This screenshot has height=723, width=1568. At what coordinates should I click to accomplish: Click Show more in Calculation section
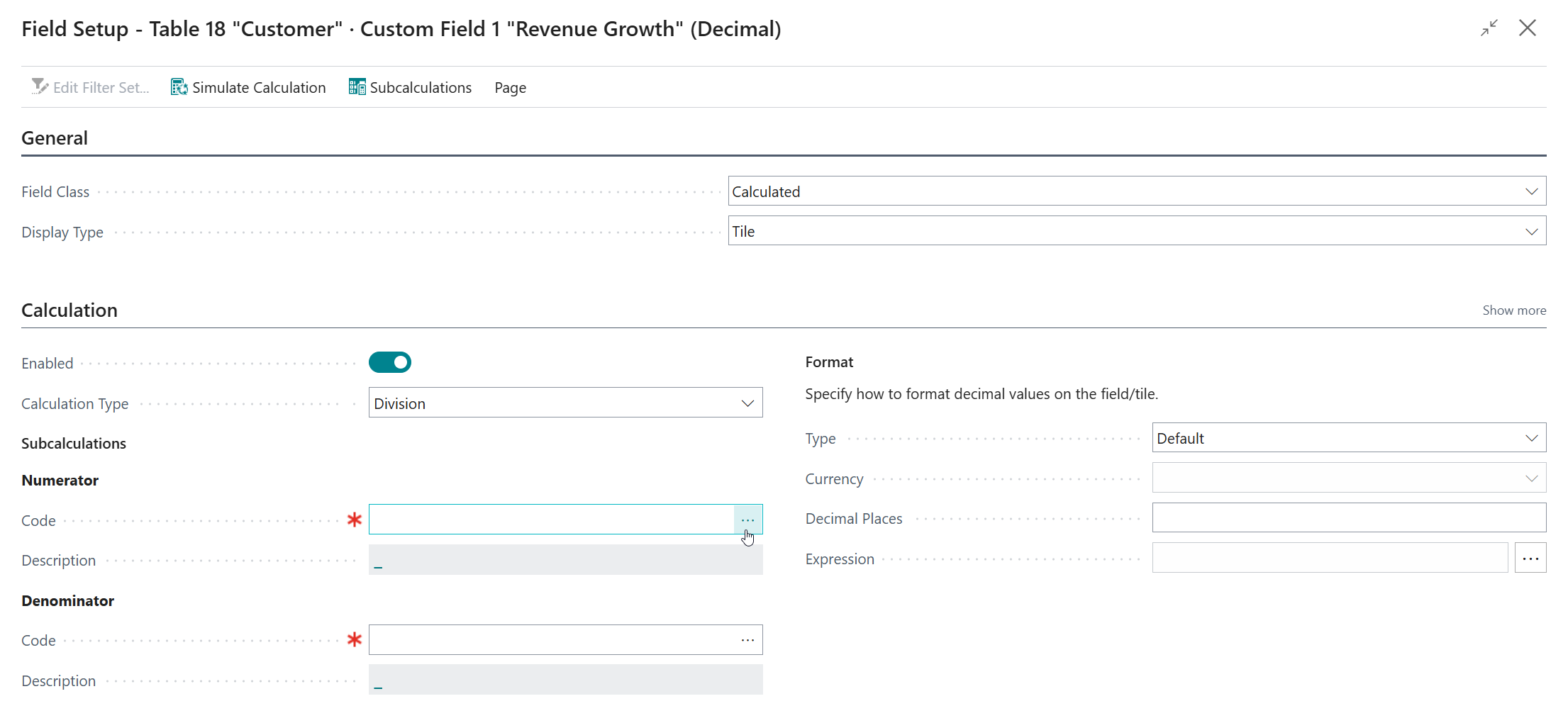point(1513,310)
